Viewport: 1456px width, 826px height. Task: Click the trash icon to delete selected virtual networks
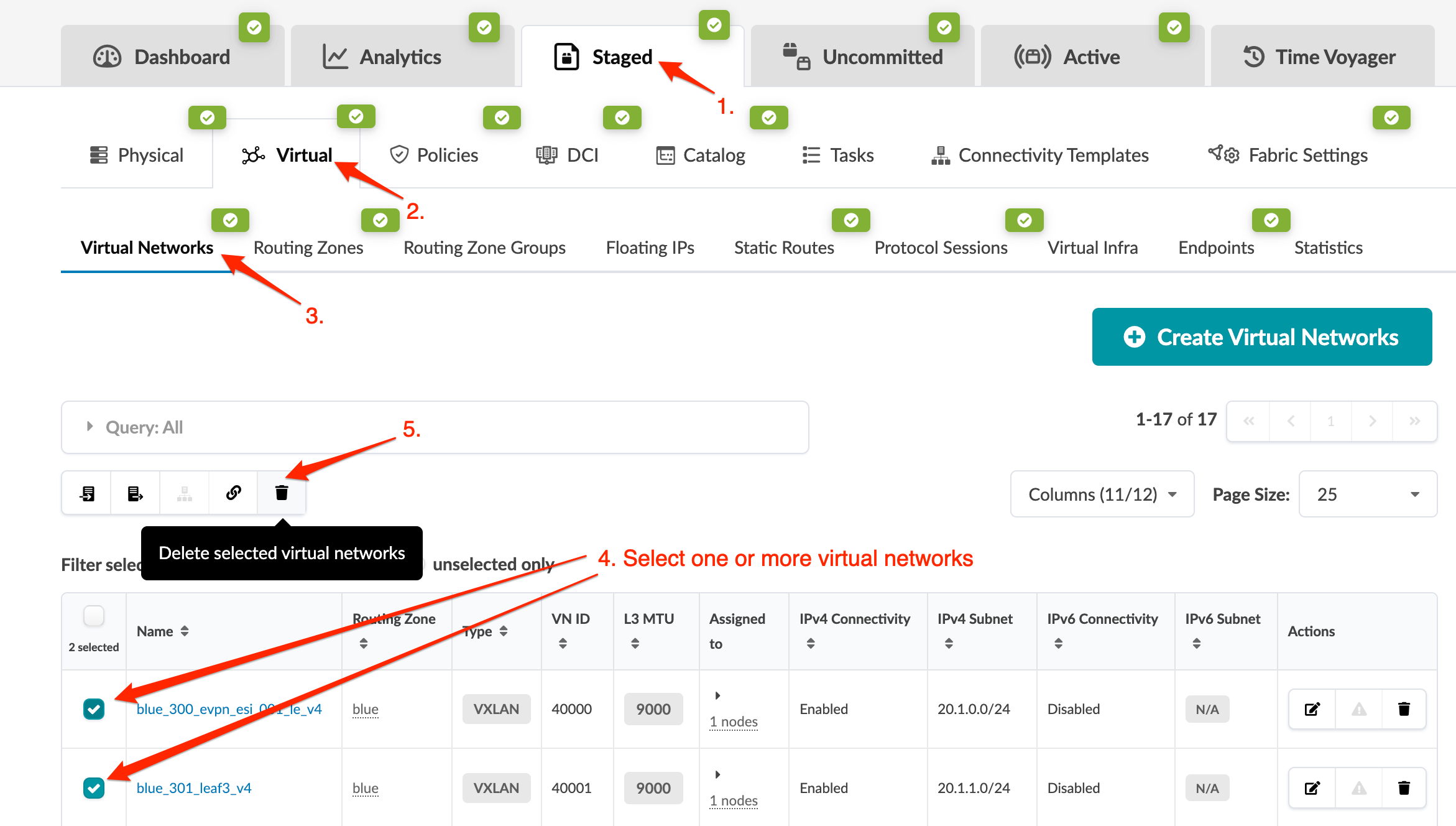[x=282, y=493]
